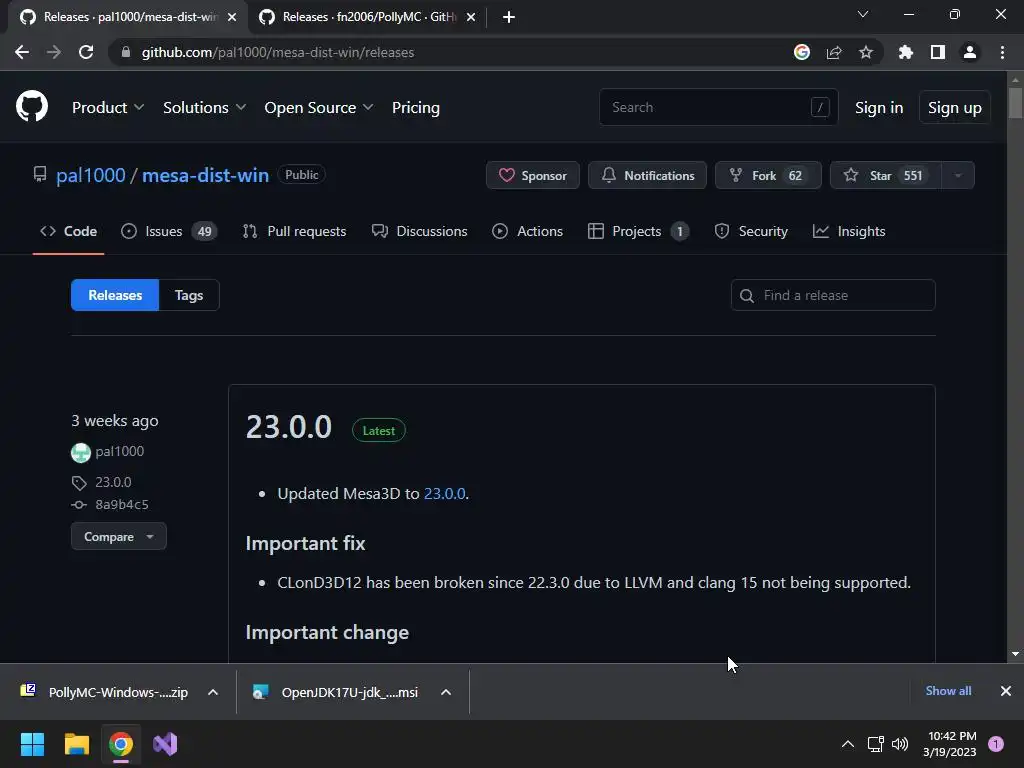Close the downloads bar
This screenshot has width=1024, height=768.
tap(1006, 691)
